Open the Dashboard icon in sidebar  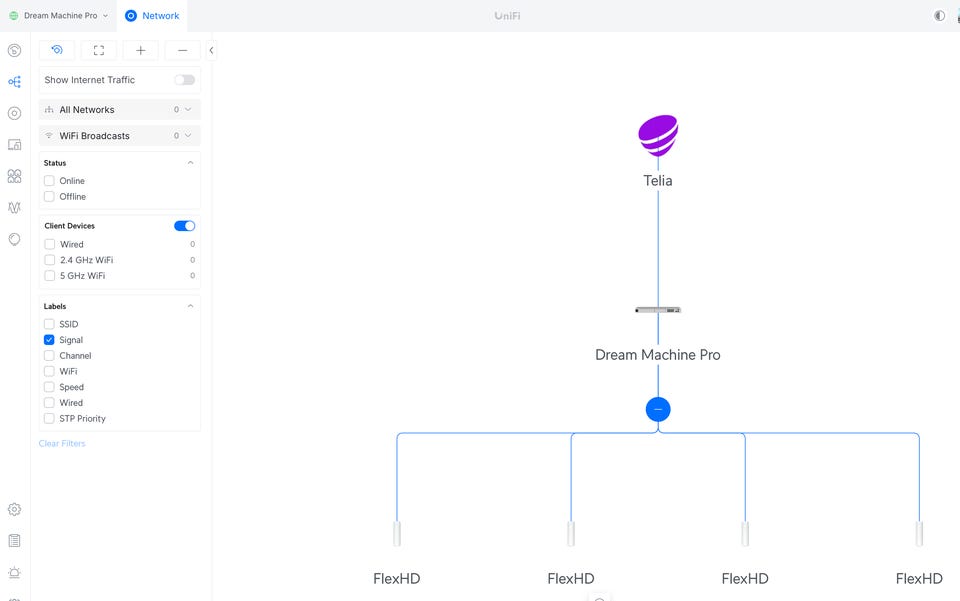click(x=14, y=50)
